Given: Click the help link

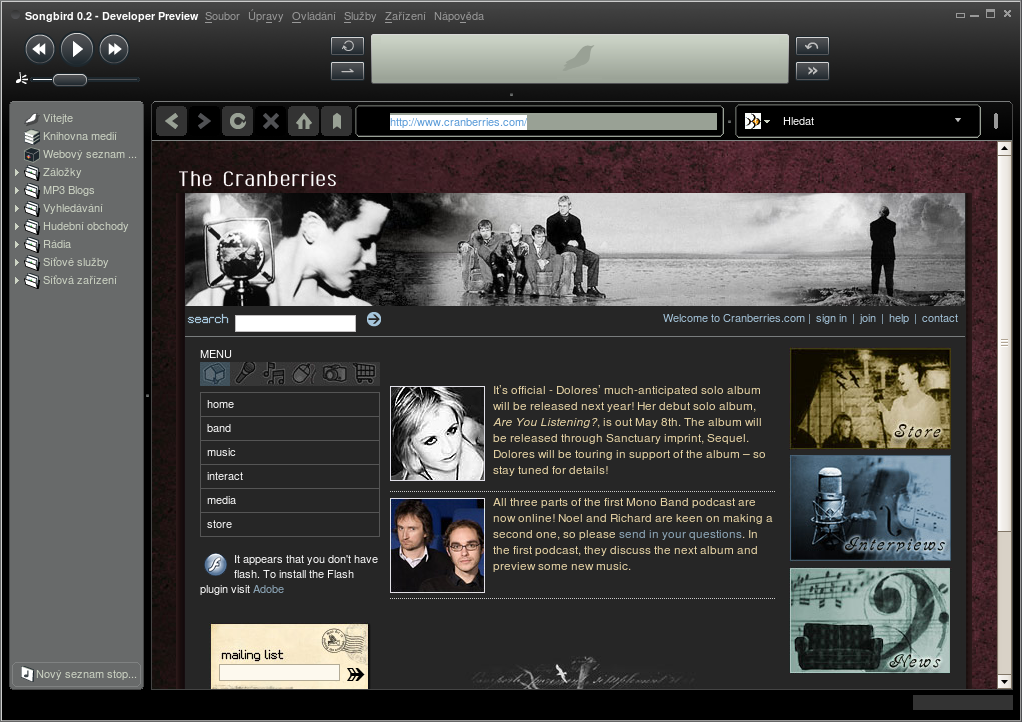Looking at the screenshot, I should (899, 318).
